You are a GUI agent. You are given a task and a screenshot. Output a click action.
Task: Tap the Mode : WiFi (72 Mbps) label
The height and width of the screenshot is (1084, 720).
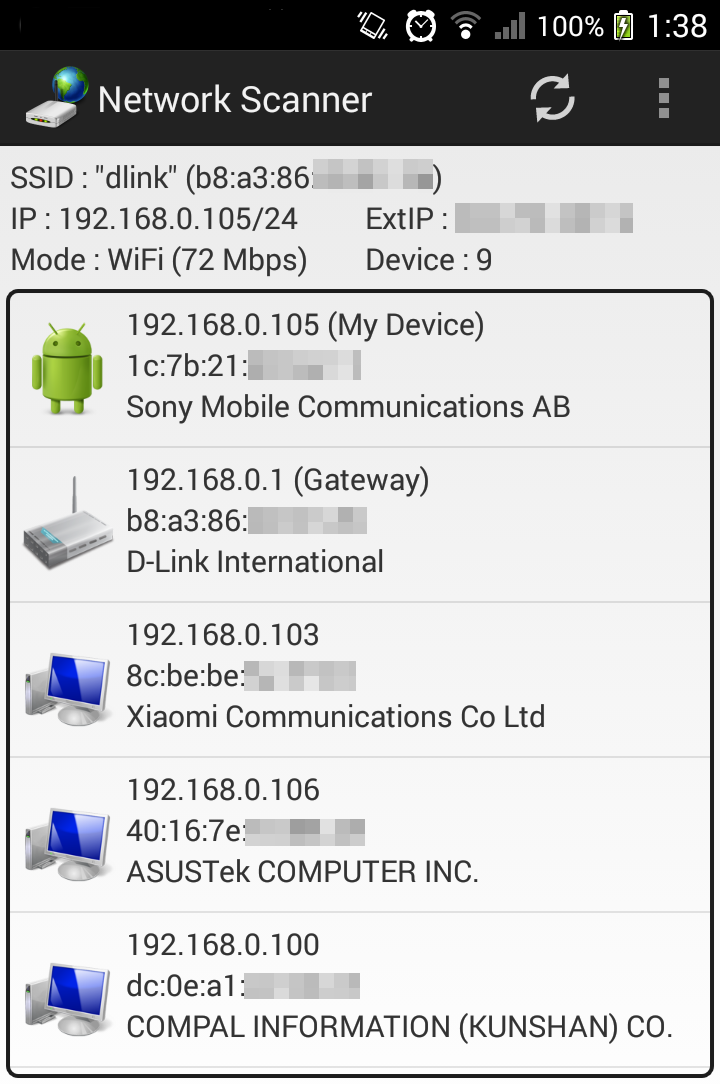(x=158, y=261)
